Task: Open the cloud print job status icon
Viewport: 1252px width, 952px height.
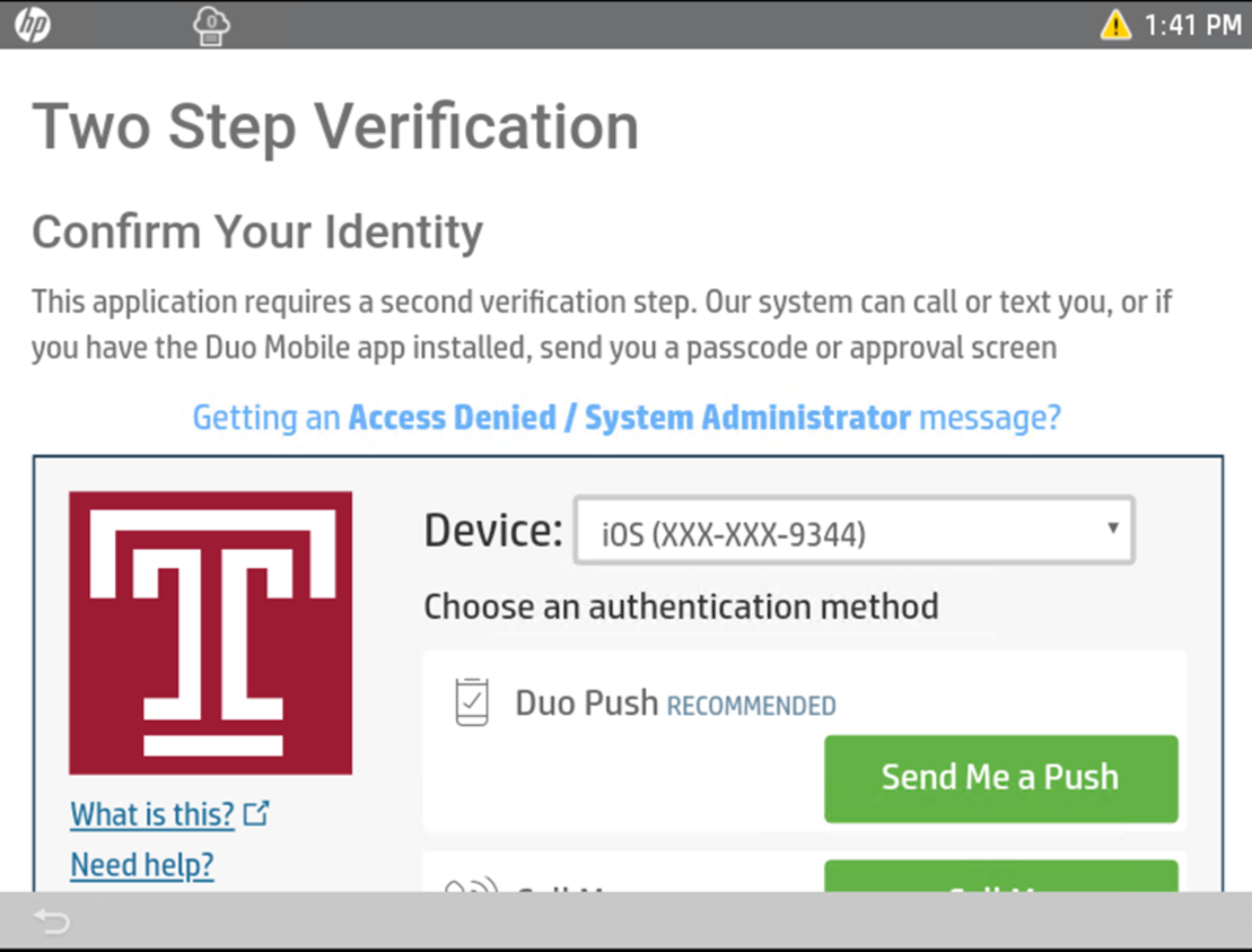Action: 211,26
